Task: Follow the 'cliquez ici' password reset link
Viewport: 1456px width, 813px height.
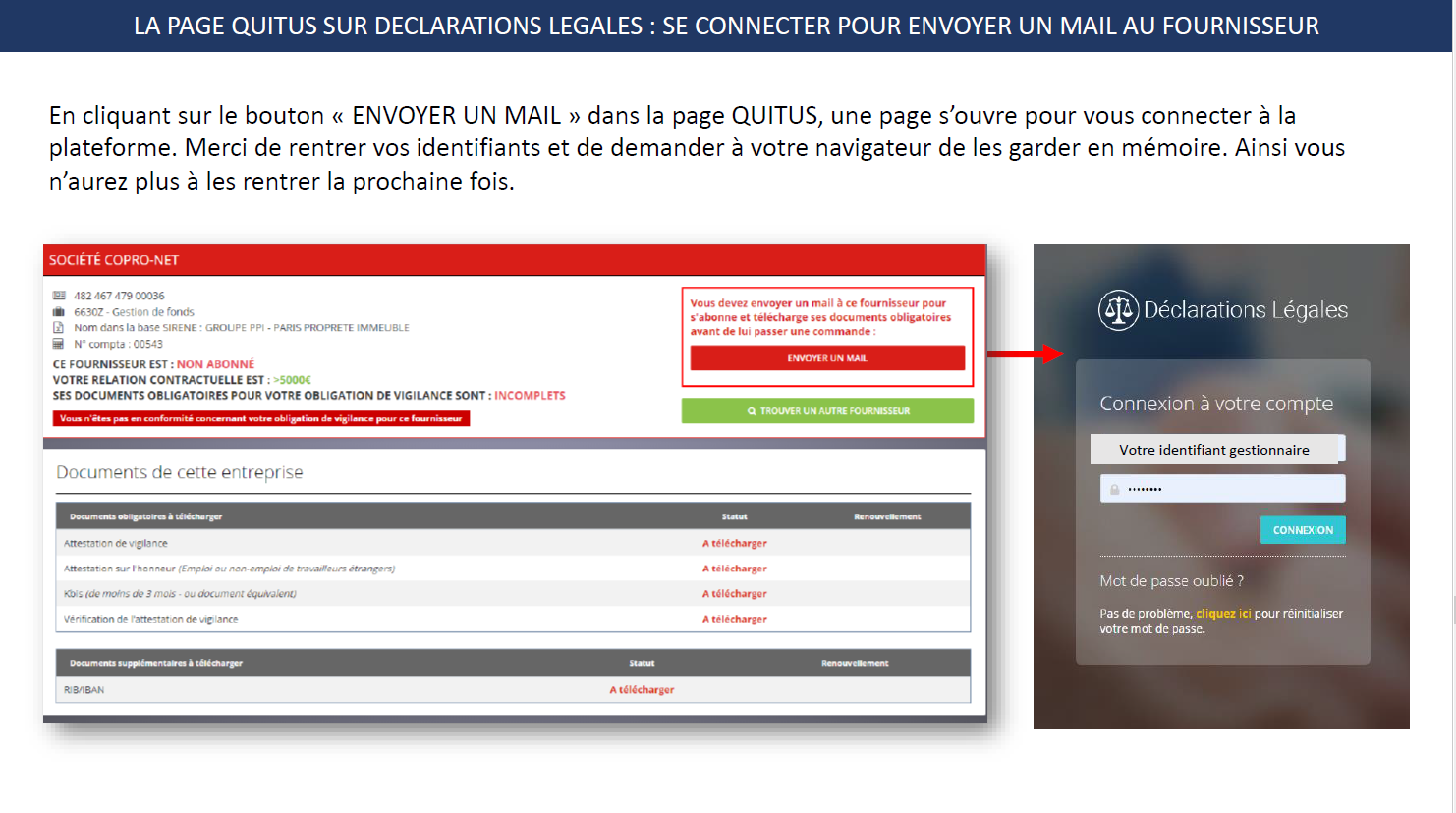Action: [1223, 614]
